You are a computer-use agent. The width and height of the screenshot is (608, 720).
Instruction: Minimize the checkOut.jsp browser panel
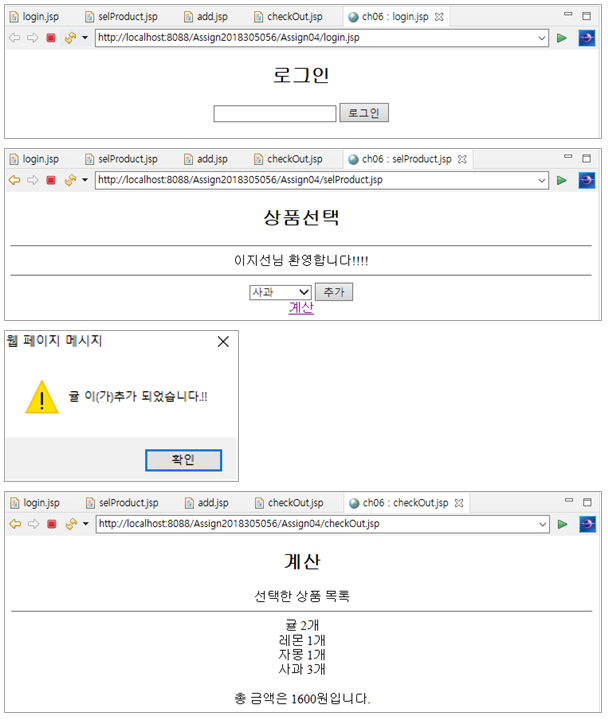pyautogui.click(x=569, y=500)
